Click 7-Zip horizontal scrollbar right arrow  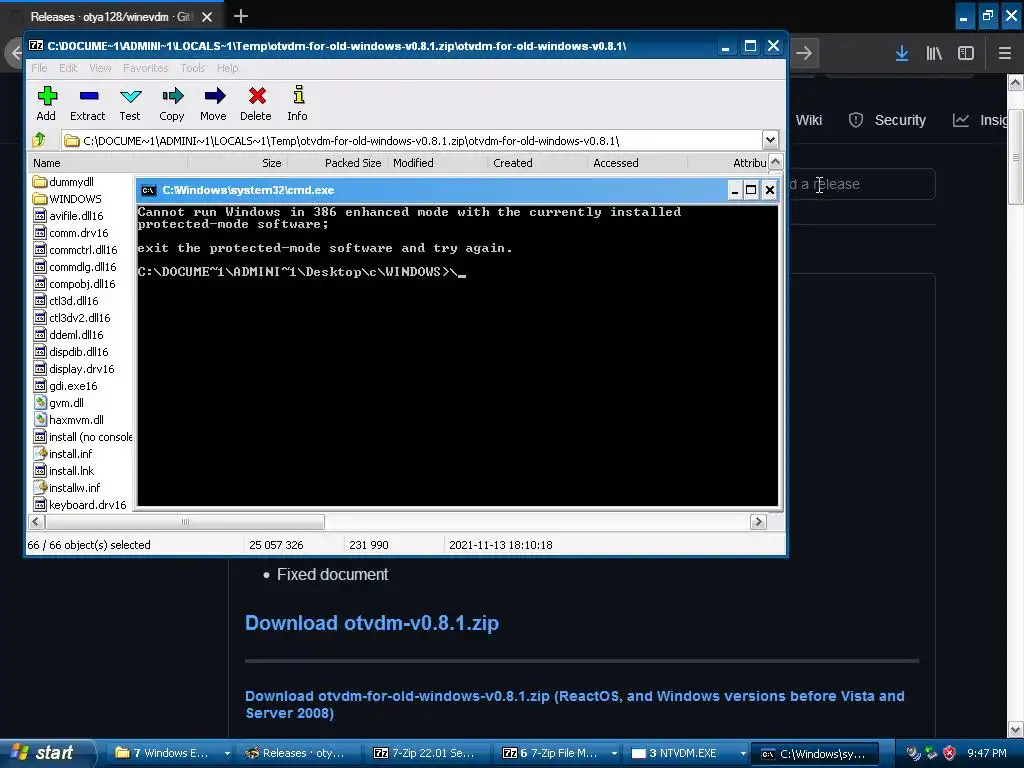click(x=758, y=521)
